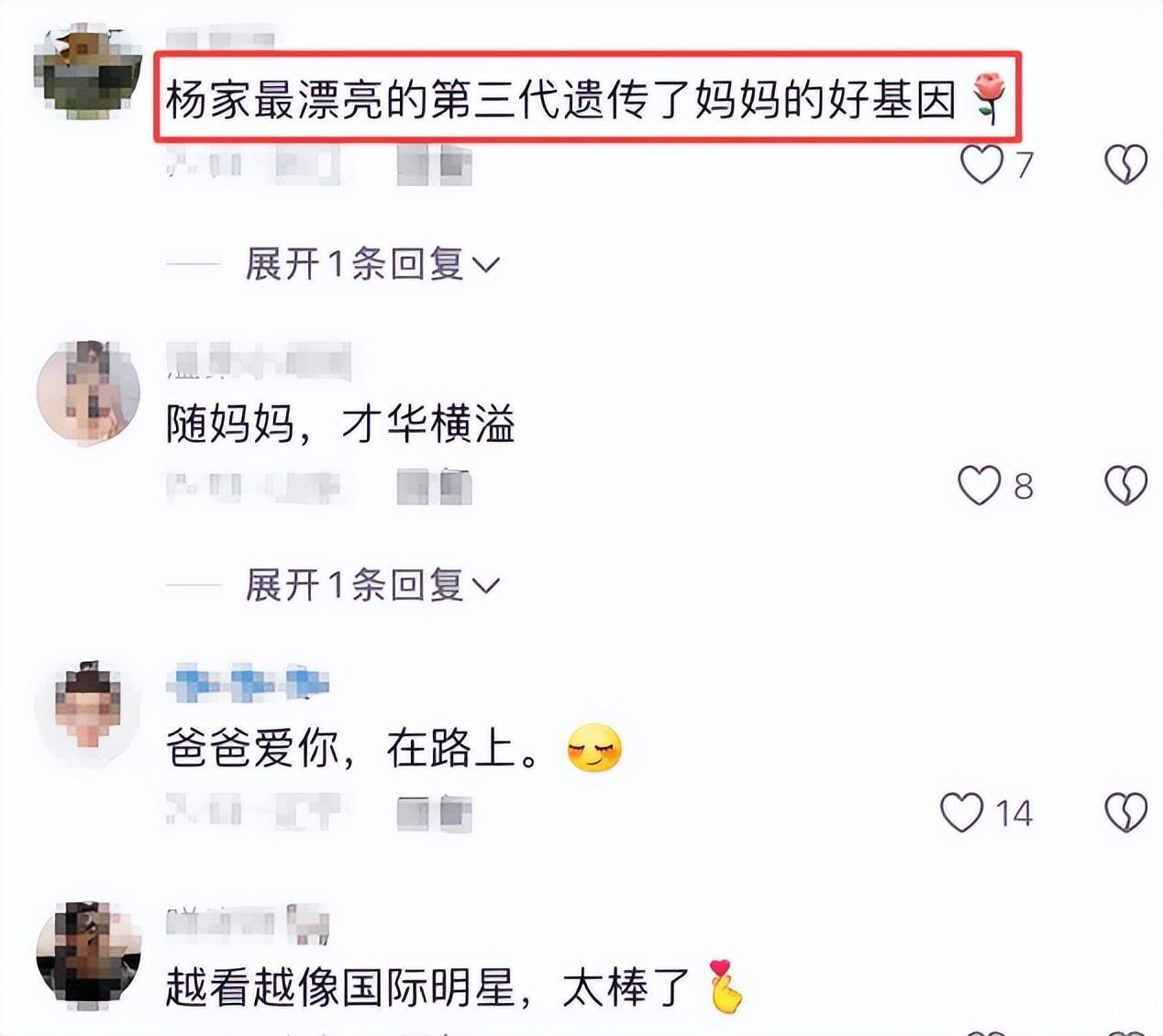This screenshot has width=1163, height=1036.
Task: Click the finger heart emoji after 太棒了
Action: pyautogui.click(x=725, y=986)
